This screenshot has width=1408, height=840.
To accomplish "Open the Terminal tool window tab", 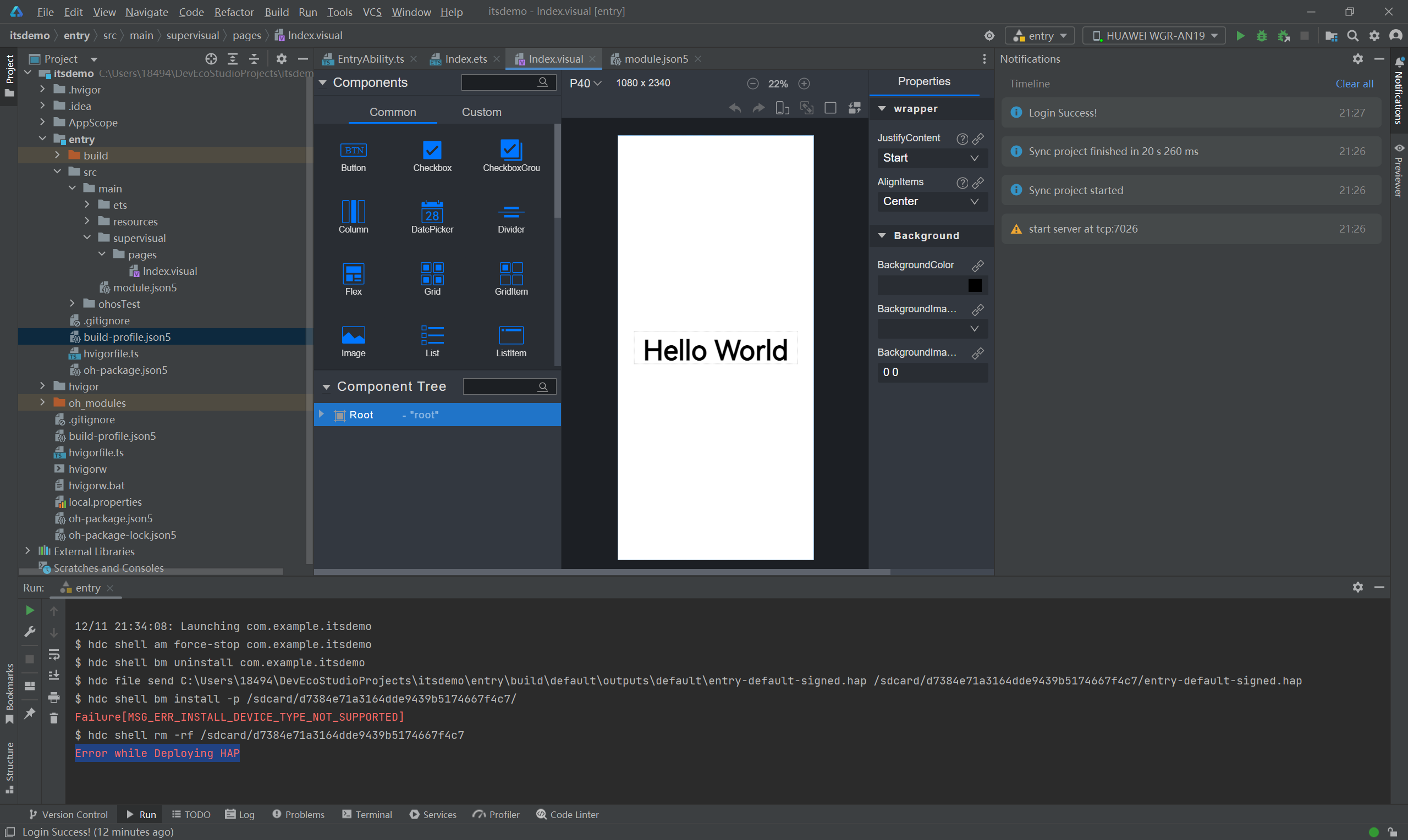I will pos(367,815).
